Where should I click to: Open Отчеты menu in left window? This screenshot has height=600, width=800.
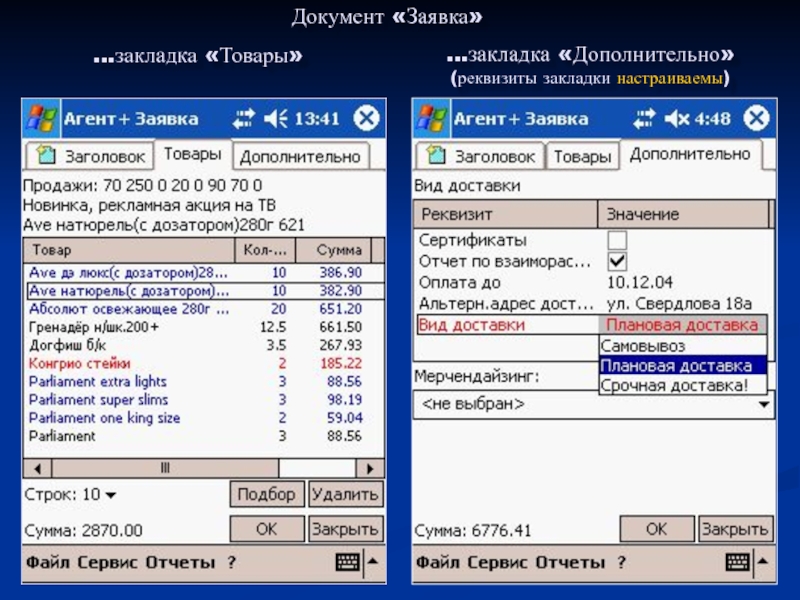coord(180,562)
